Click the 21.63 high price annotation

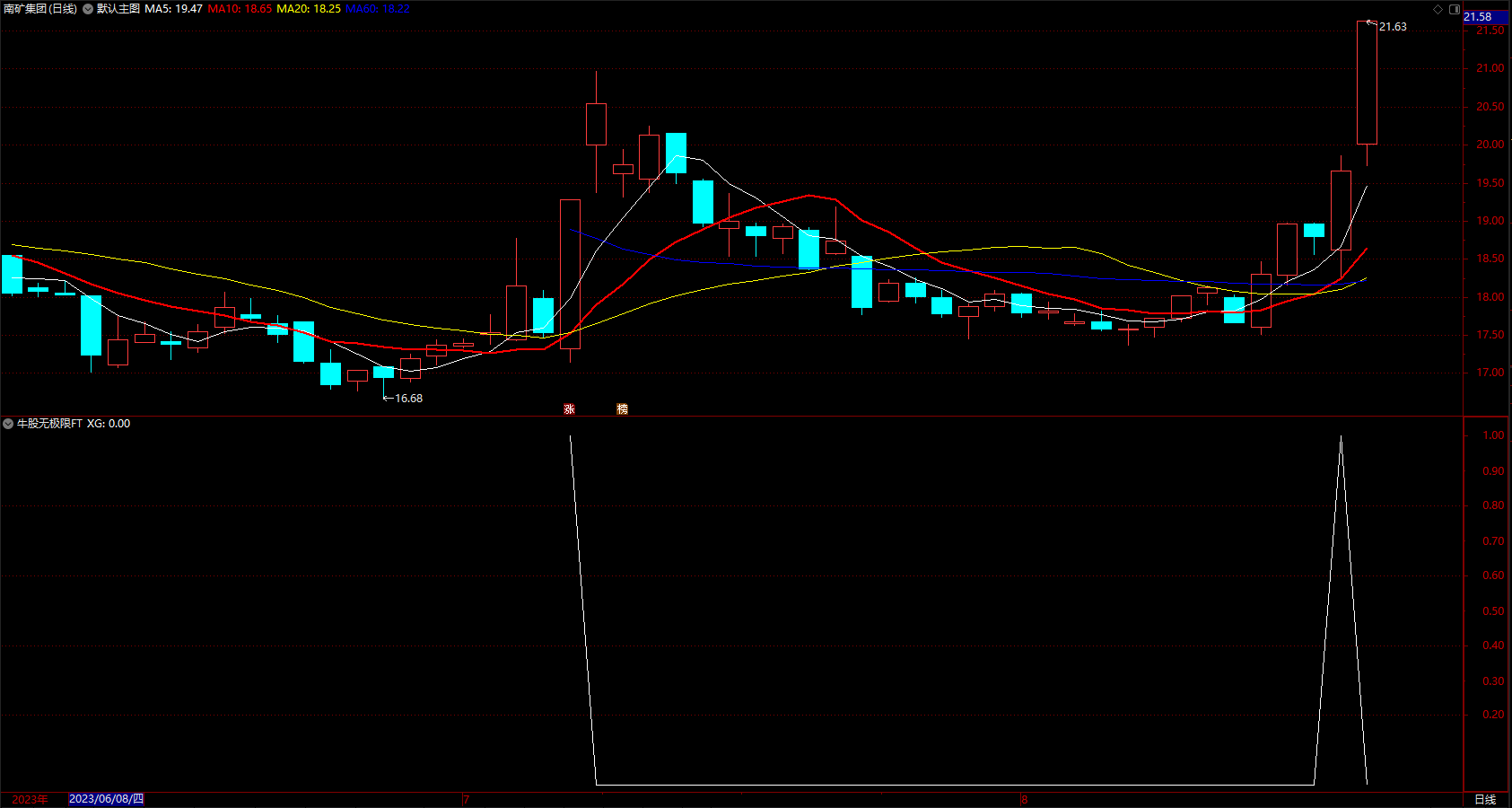[x=1393, y=27]
